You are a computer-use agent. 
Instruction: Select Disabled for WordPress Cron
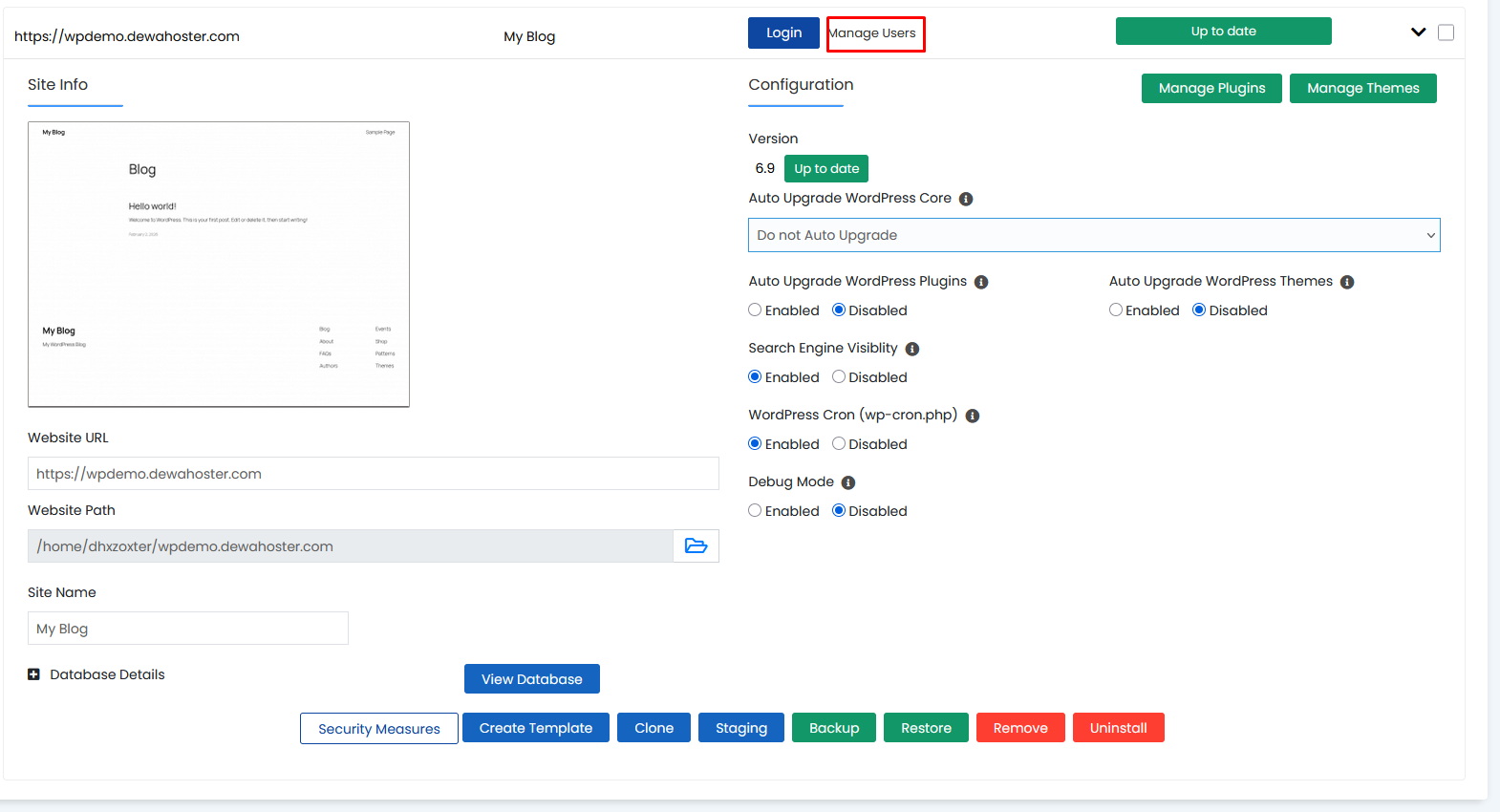839,443
